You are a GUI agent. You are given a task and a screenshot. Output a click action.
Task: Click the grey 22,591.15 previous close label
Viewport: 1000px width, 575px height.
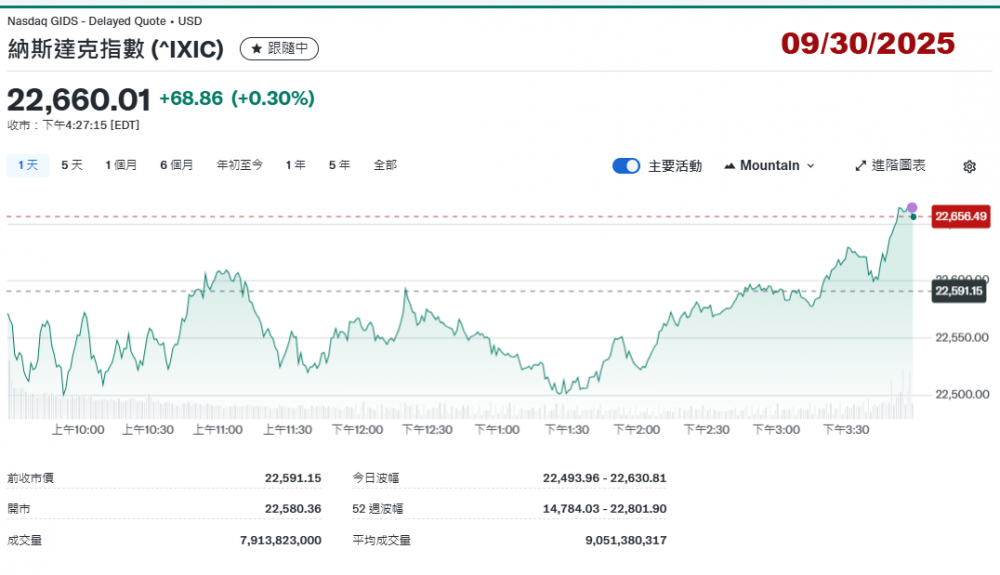(960, 291)
